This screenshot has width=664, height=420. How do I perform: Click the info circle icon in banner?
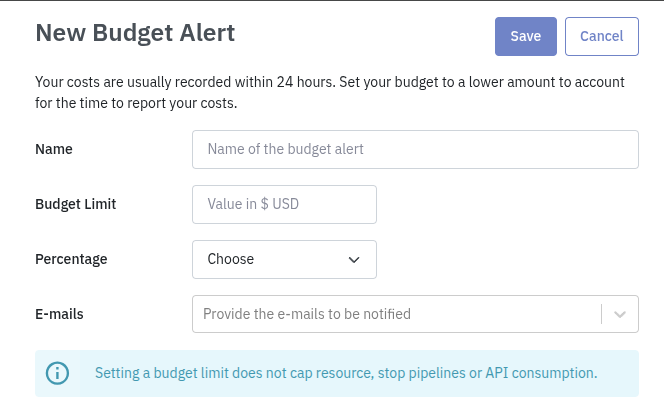pos(57,373)
